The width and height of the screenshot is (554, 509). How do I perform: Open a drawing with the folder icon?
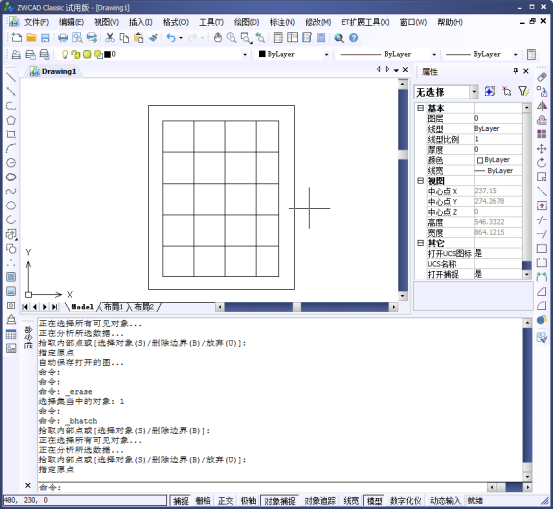31,37
